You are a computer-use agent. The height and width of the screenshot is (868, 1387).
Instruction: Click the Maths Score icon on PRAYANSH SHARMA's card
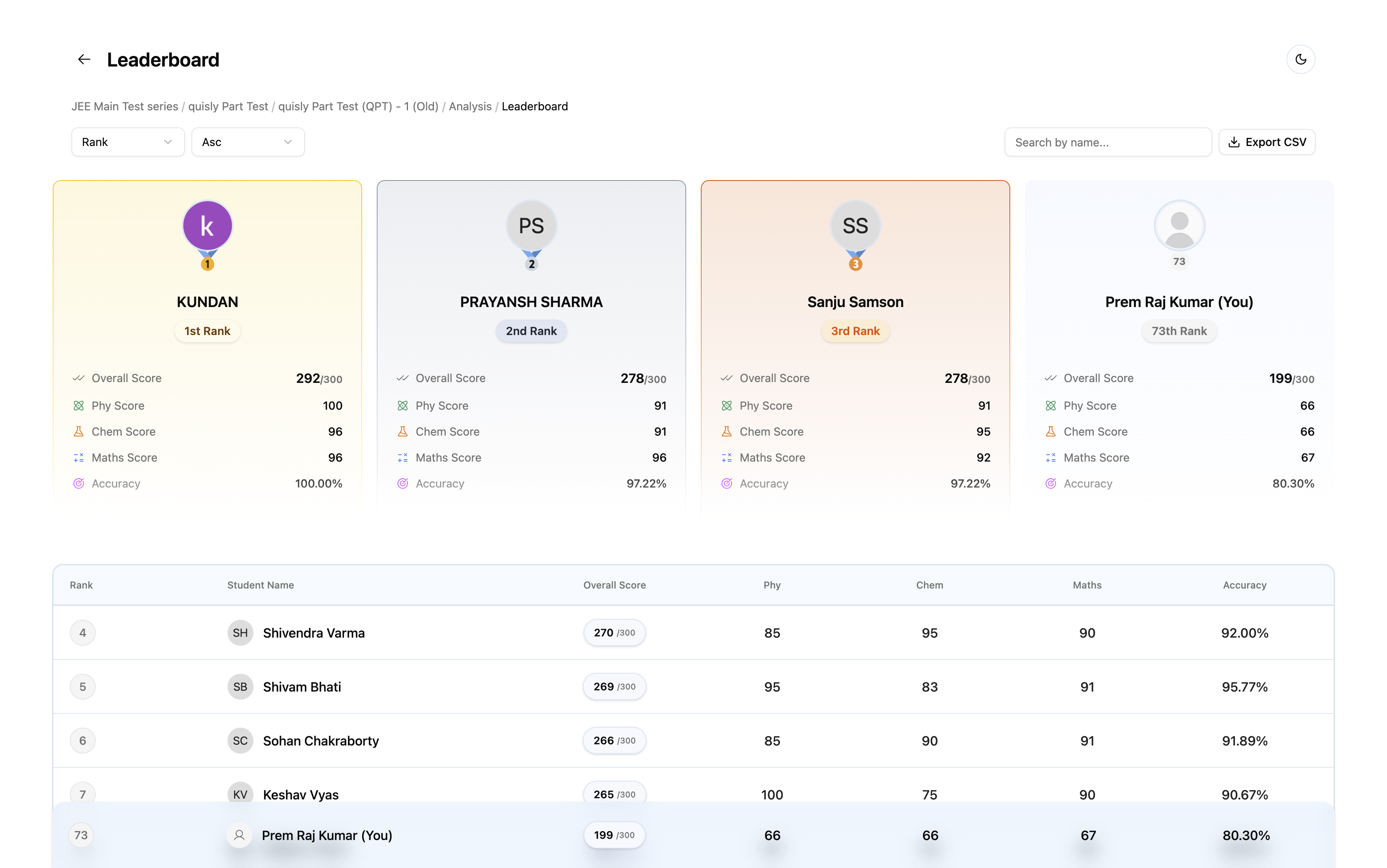(x=402, y=458)
